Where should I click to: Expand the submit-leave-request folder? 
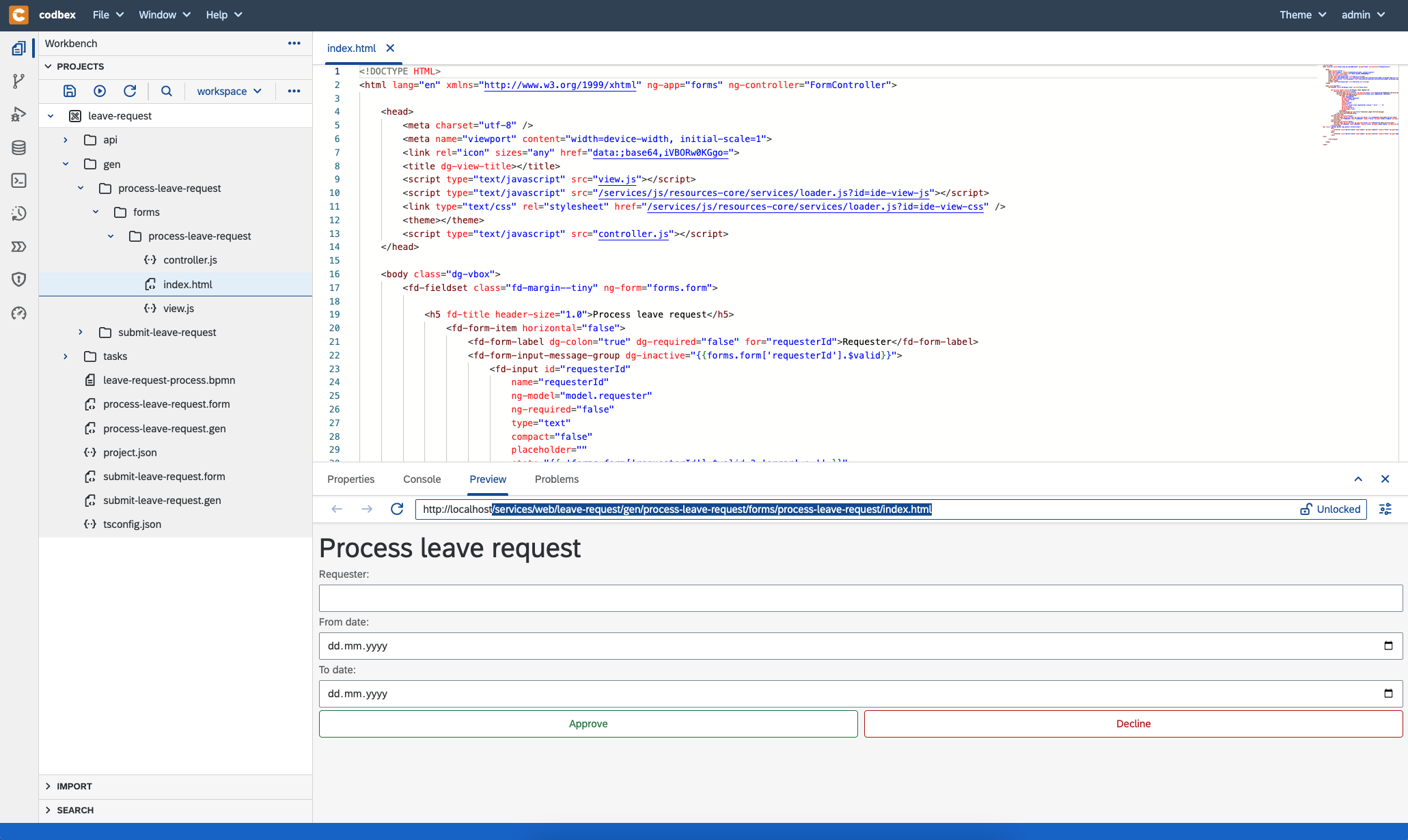pyautogui.click(x=81, y=332)
